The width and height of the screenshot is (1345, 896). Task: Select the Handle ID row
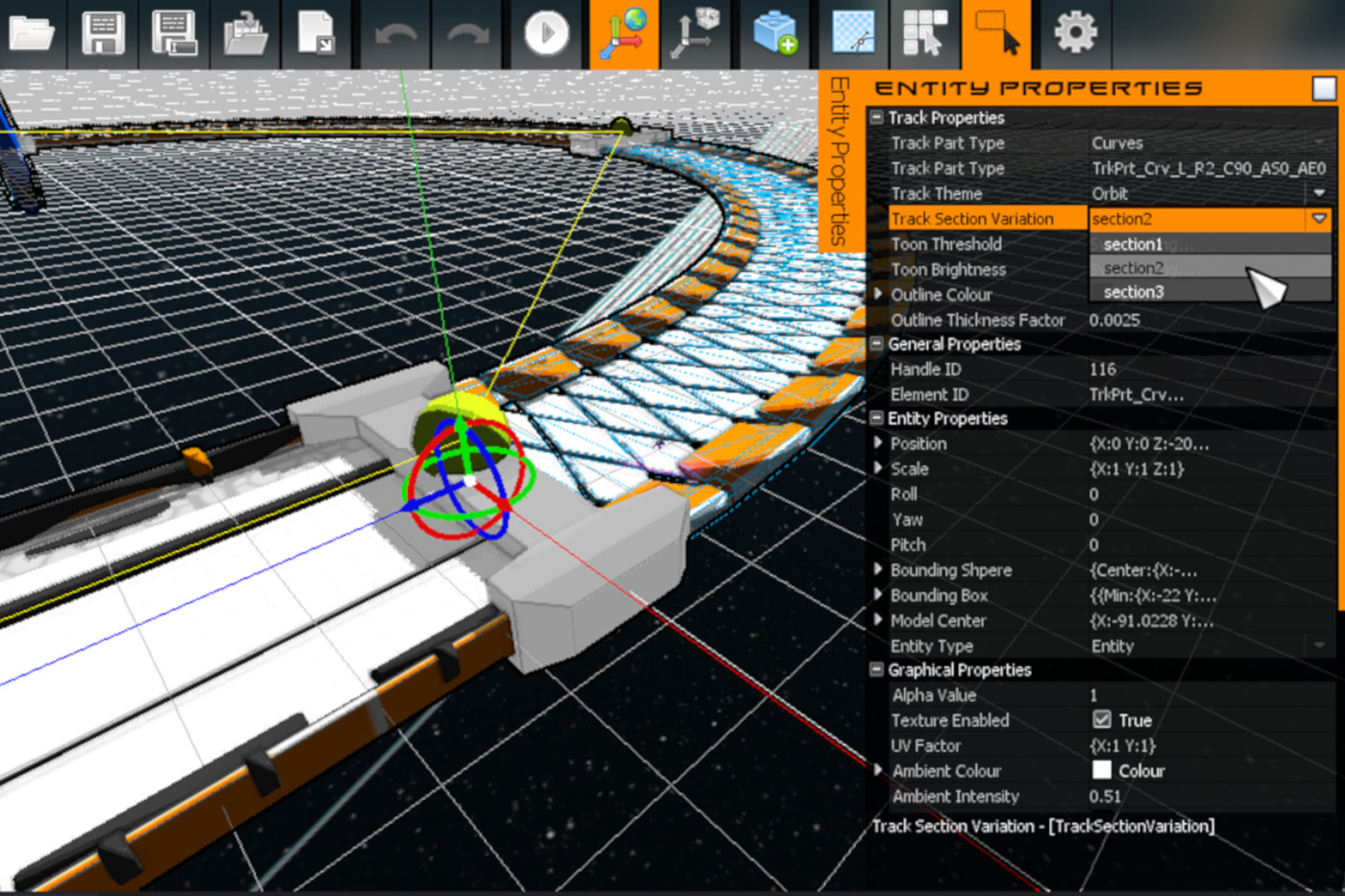[x=925, y=369]
